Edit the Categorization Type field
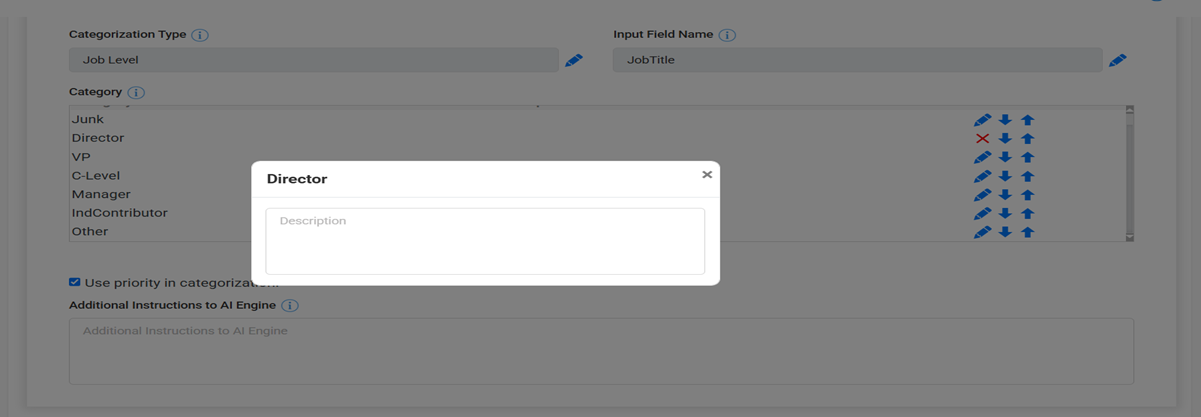The width and height of the screenshot is (1201, 417). click(x=573, y=61)
